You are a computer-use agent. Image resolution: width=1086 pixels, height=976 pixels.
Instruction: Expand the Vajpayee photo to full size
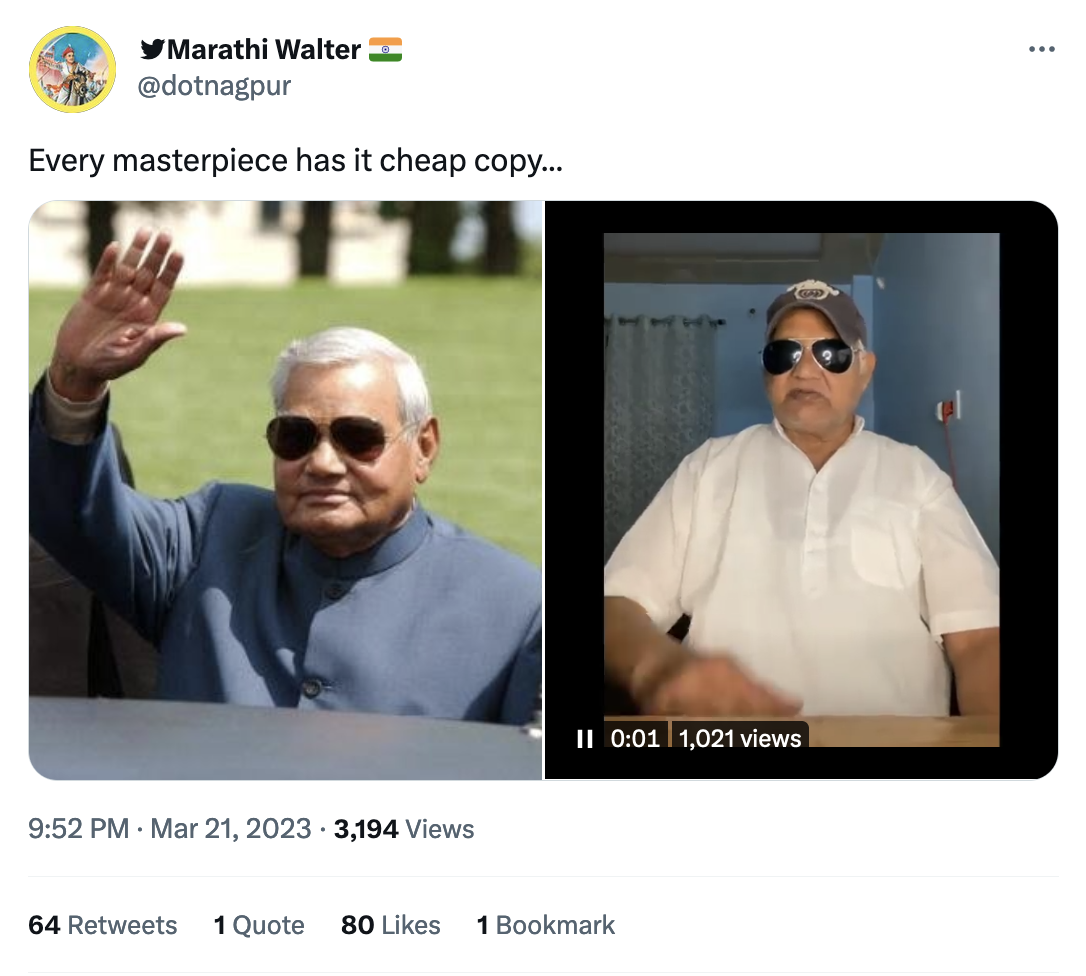(285, 490)
